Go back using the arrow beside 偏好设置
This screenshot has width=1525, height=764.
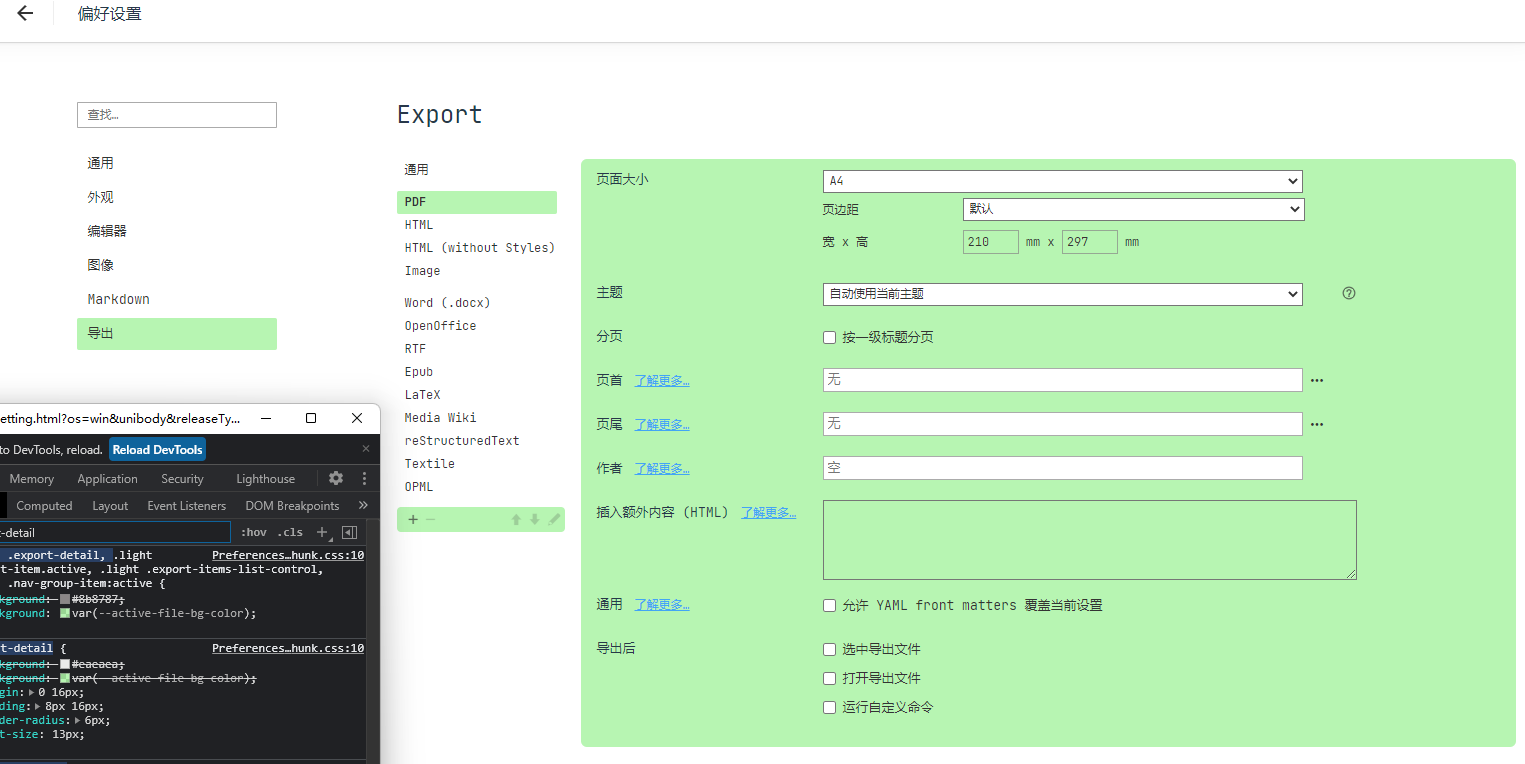(x=25, y=13)
